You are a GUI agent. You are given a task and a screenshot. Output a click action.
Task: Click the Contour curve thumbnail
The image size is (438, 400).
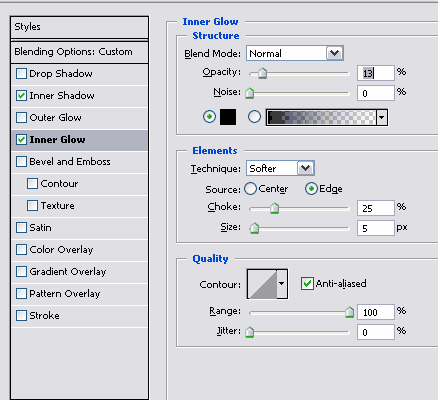262,284
